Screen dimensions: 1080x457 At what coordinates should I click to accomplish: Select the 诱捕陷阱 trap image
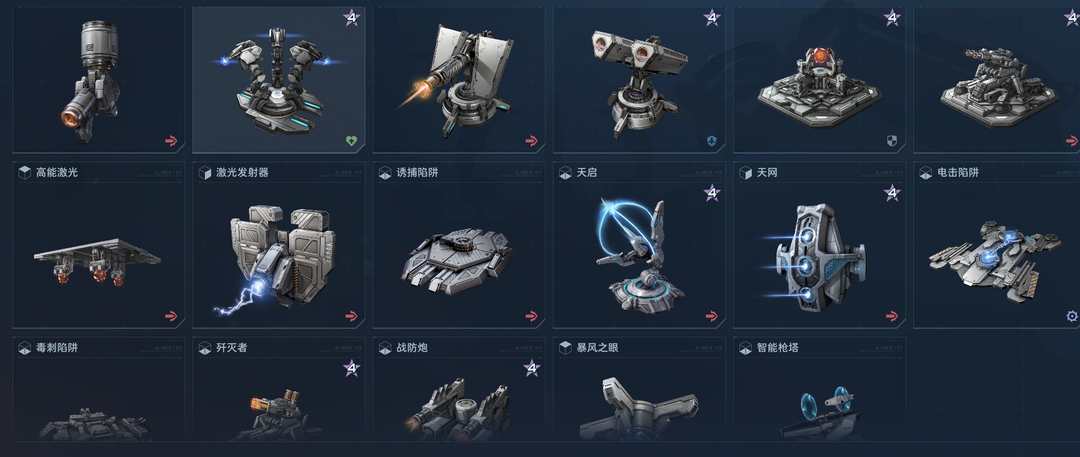(x=457, y=261)
